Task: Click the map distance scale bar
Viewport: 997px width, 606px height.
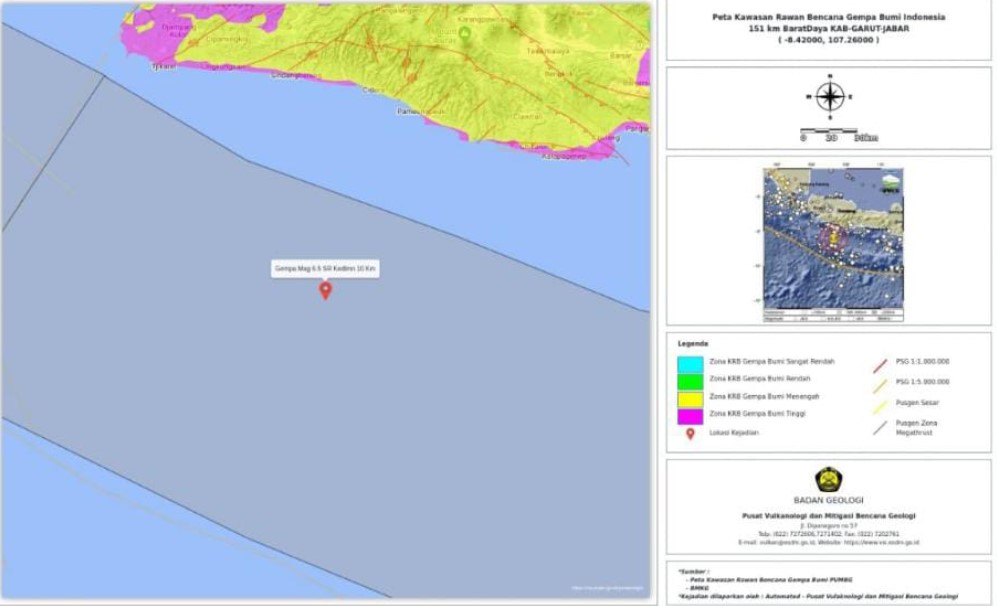Action: 838,134
